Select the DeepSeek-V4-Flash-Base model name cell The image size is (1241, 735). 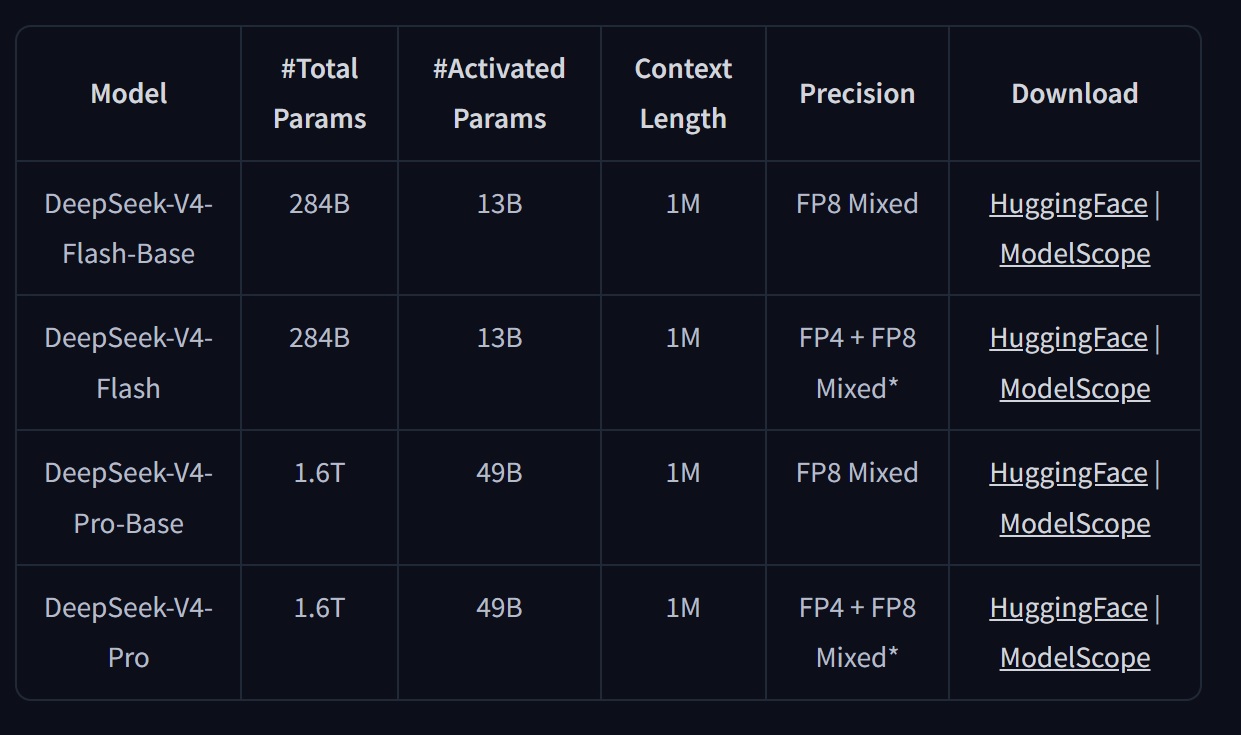tap(129, 229)
